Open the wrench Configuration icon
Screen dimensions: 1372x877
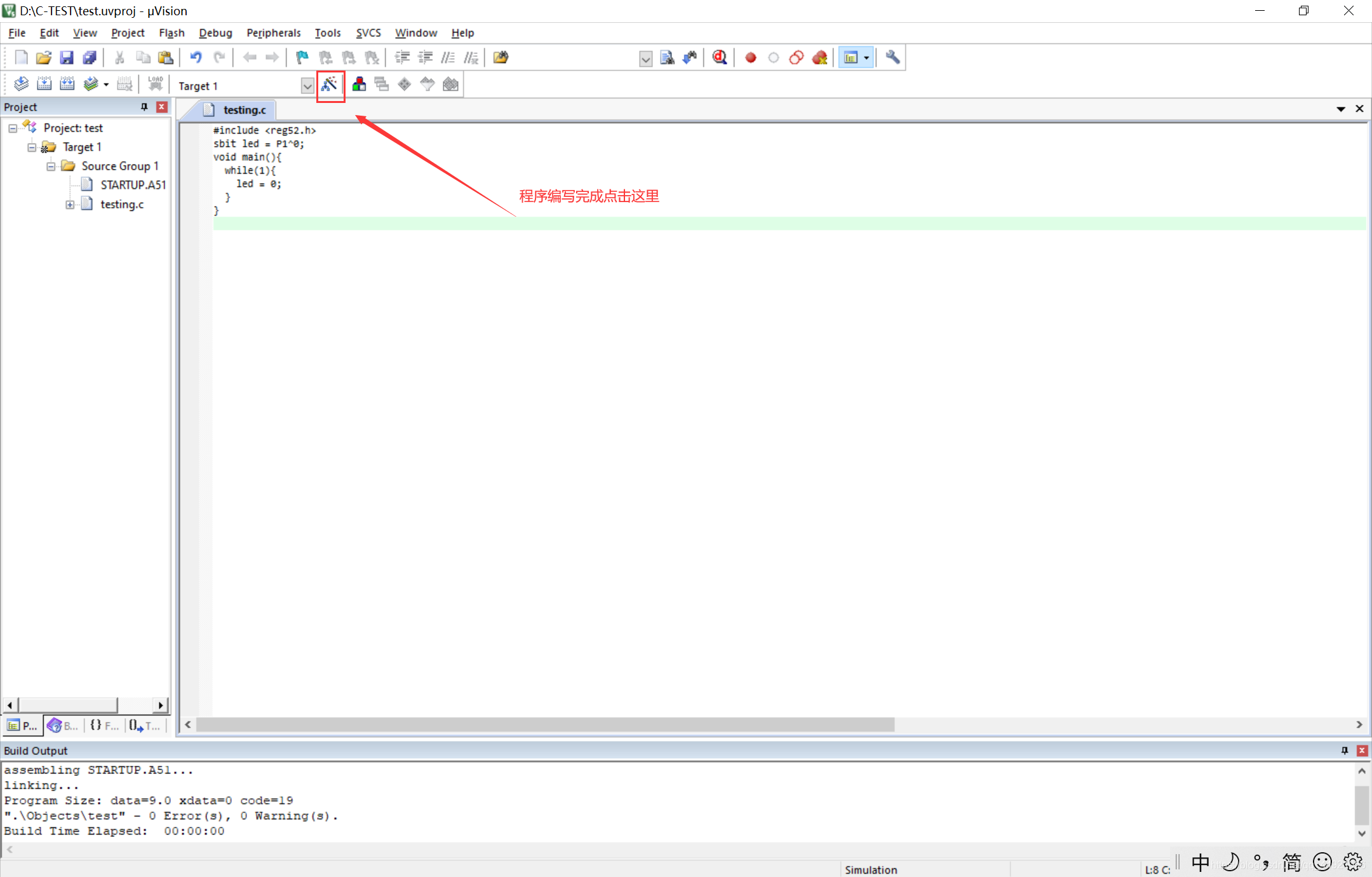892,58
